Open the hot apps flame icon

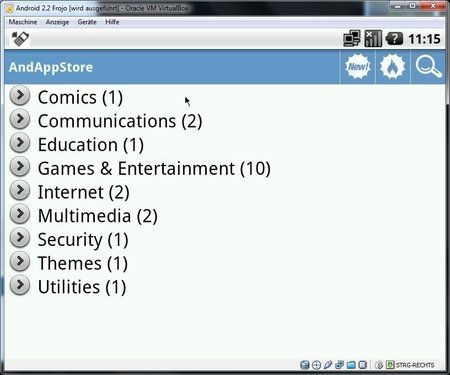tap(393, 67)
